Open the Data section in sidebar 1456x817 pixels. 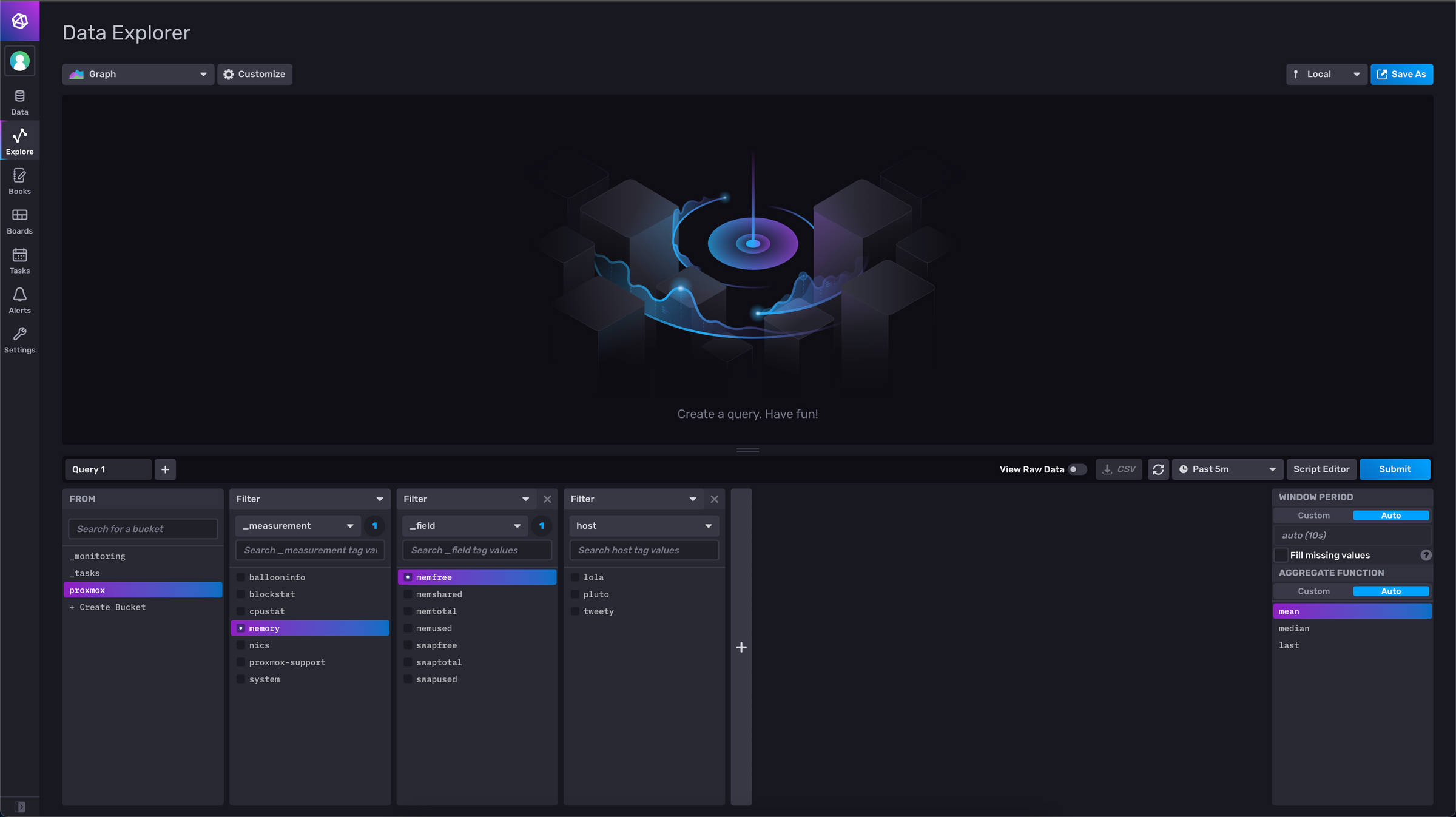(19, 102)
